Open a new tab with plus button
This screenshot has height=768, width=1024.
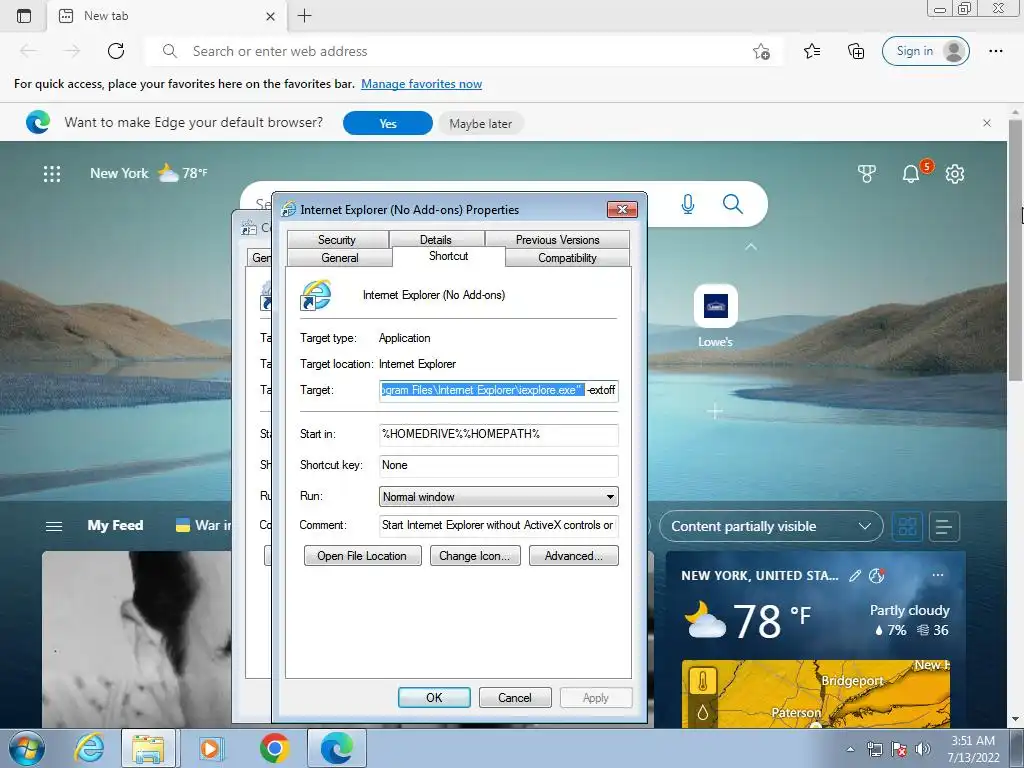click(x=304, y=16)
